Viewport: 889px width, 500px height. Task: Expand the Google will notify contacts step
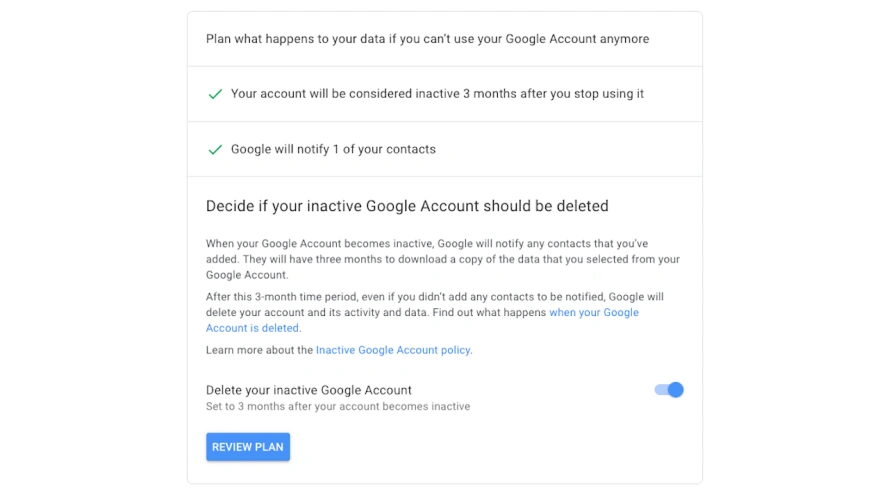(x=333, y=150)
